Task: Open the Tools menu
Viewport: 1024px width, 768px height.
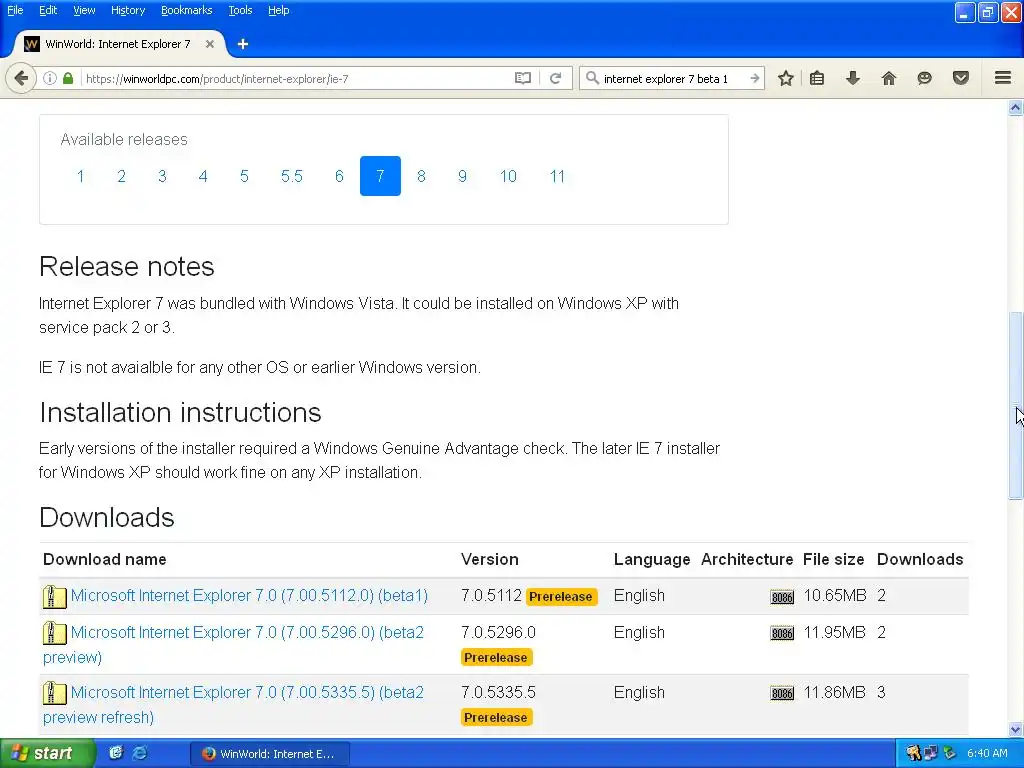Action: [240, 10]
